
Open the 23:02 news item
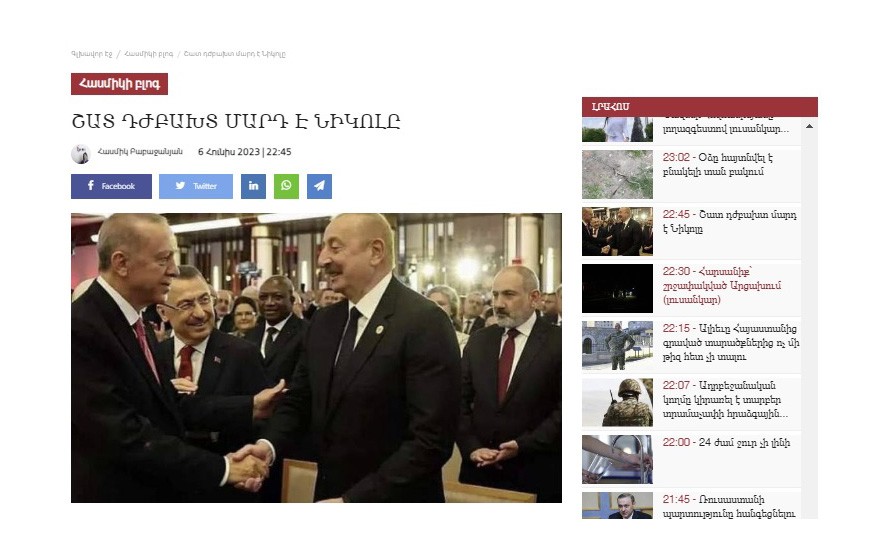[691, 174]
